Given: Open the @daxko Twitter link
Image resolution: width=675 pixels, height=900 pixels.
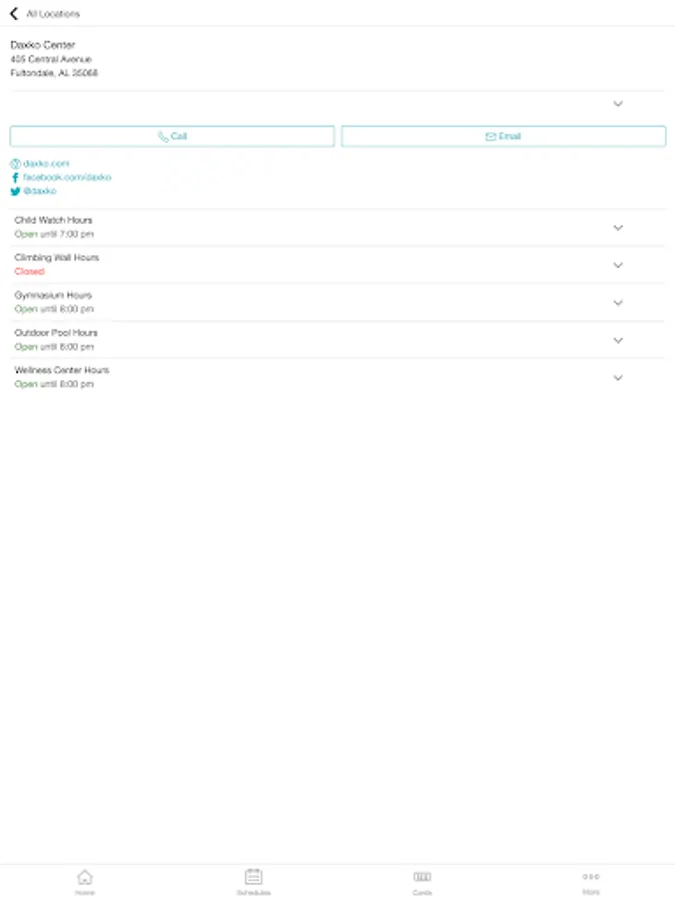Looking at the screenshot, I should coord(40,191).
